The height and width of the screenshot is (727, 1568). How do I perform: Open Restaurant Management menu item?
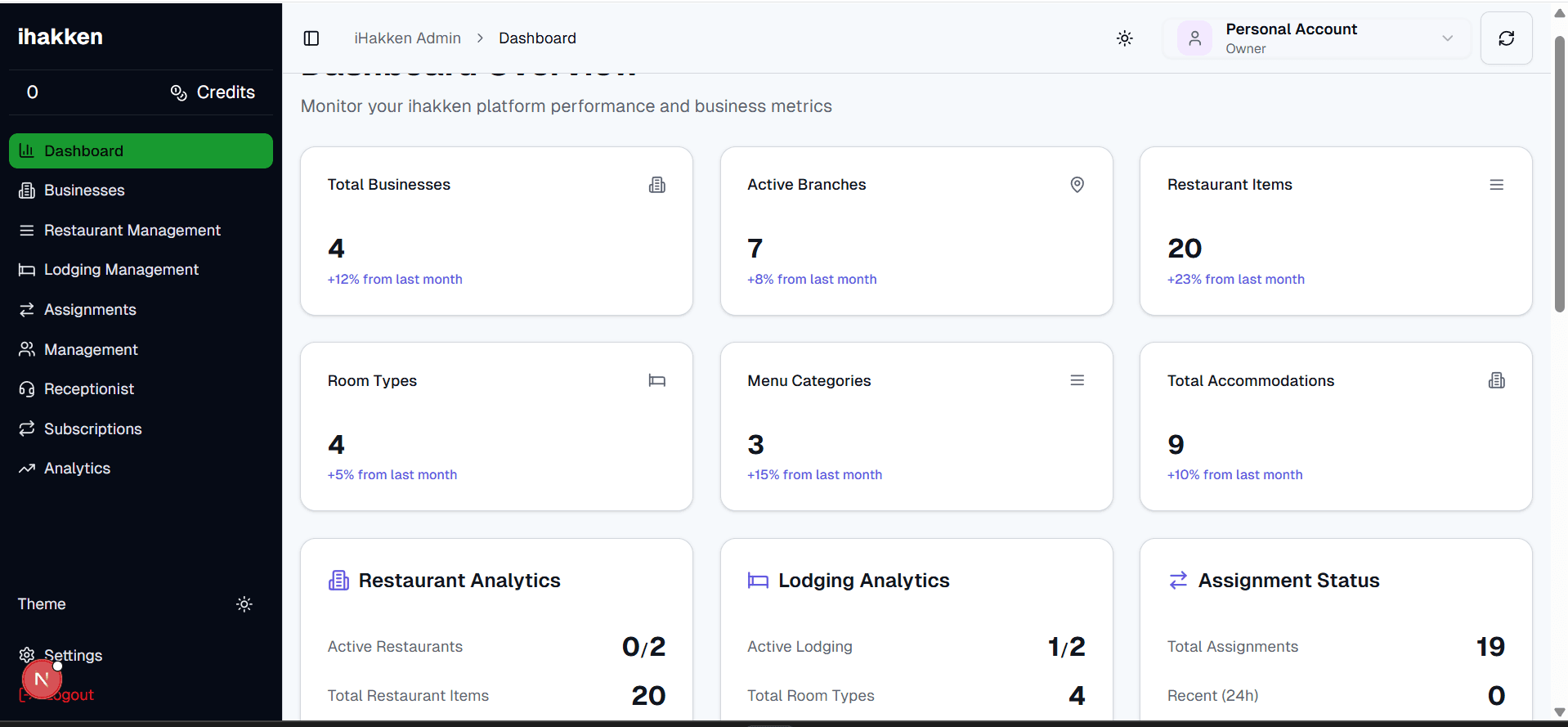(141, 231)
